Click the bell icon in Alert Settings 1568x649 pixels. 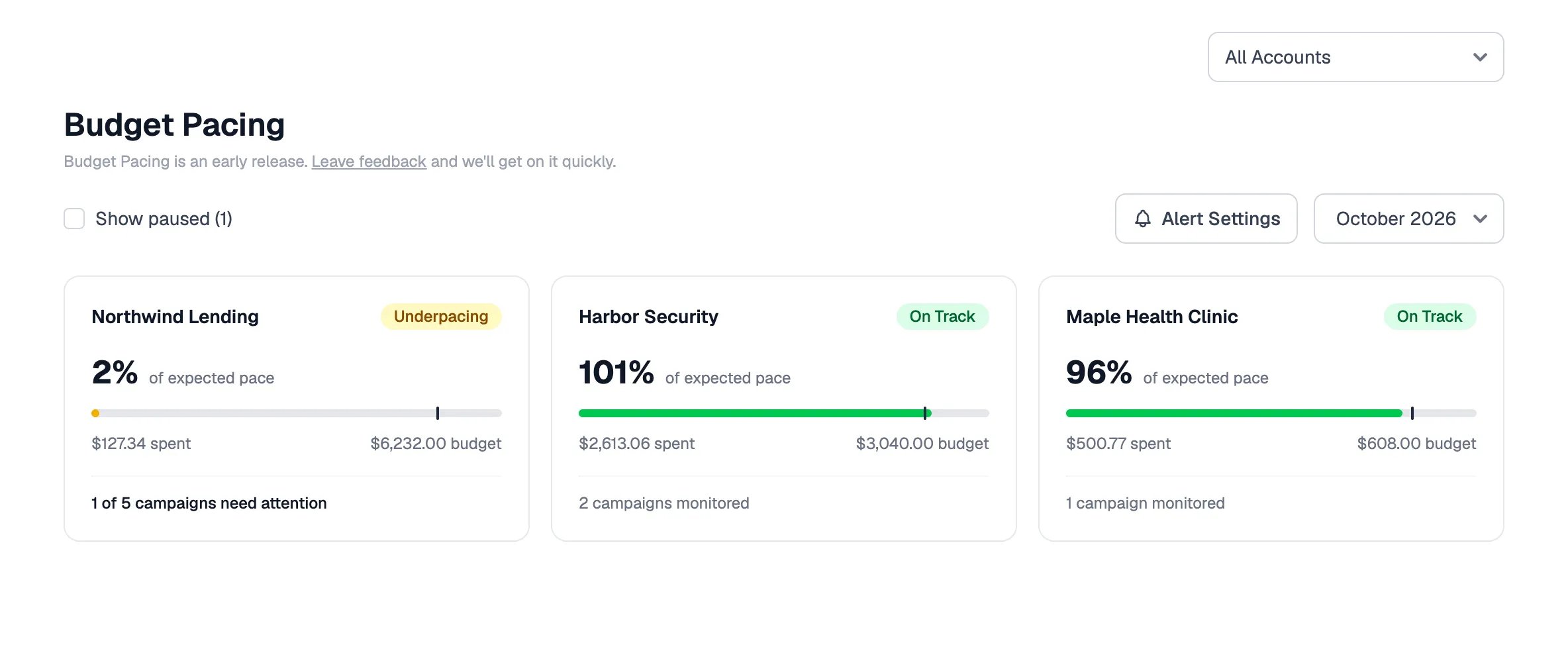tap(1143, 219)
